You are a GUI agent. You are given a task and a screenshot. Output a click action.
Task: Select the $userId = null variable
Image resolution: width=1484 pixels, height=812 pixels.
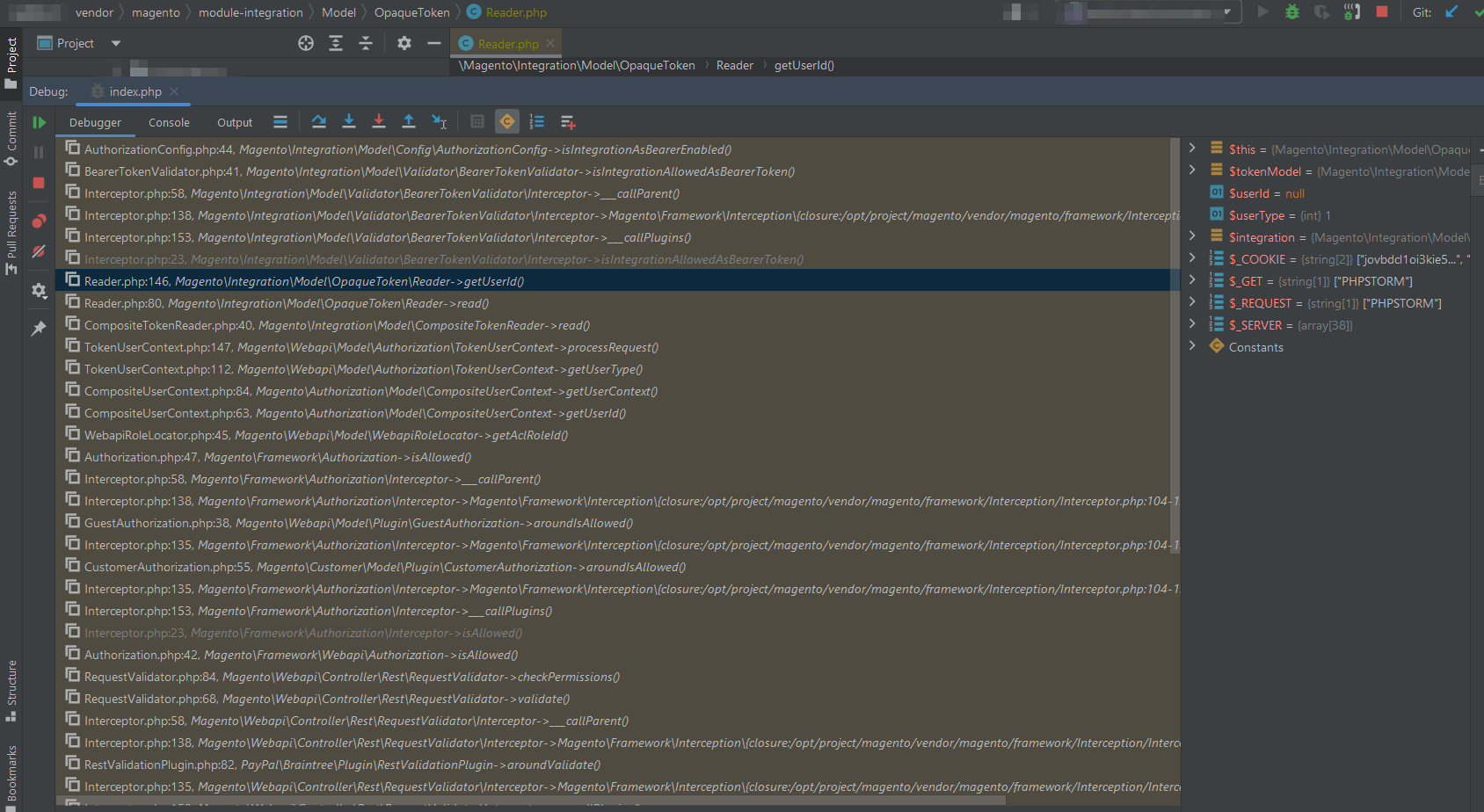pyautogui.click(x=1266, y=193)
